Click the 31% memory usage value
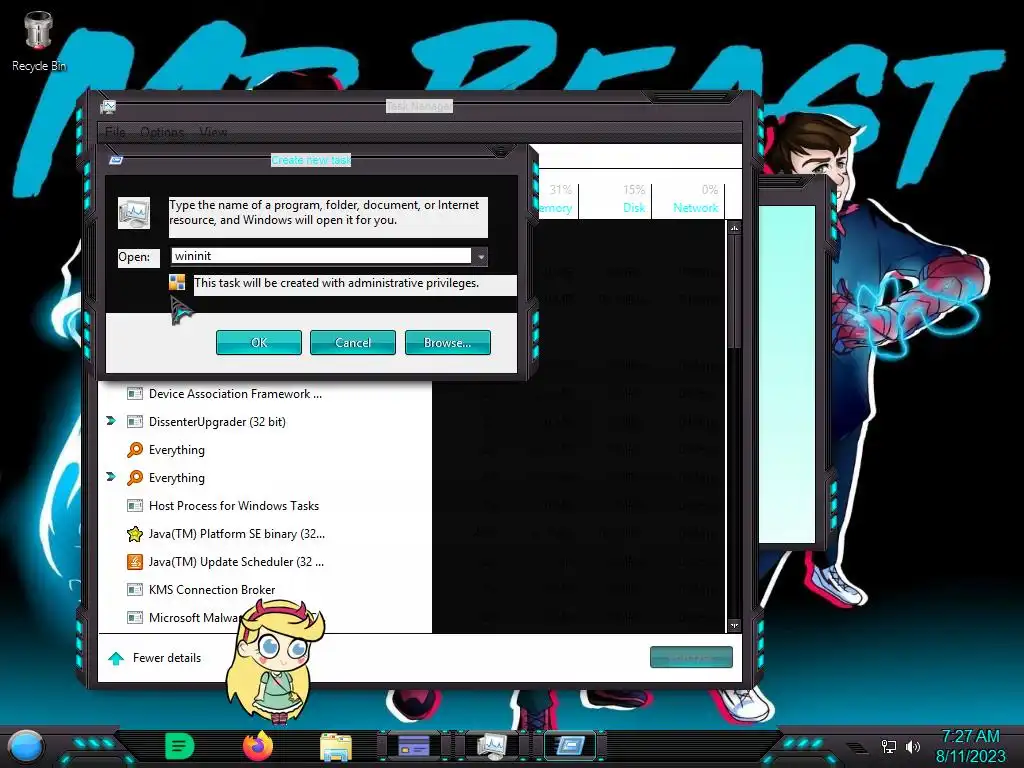 (560, 190)
